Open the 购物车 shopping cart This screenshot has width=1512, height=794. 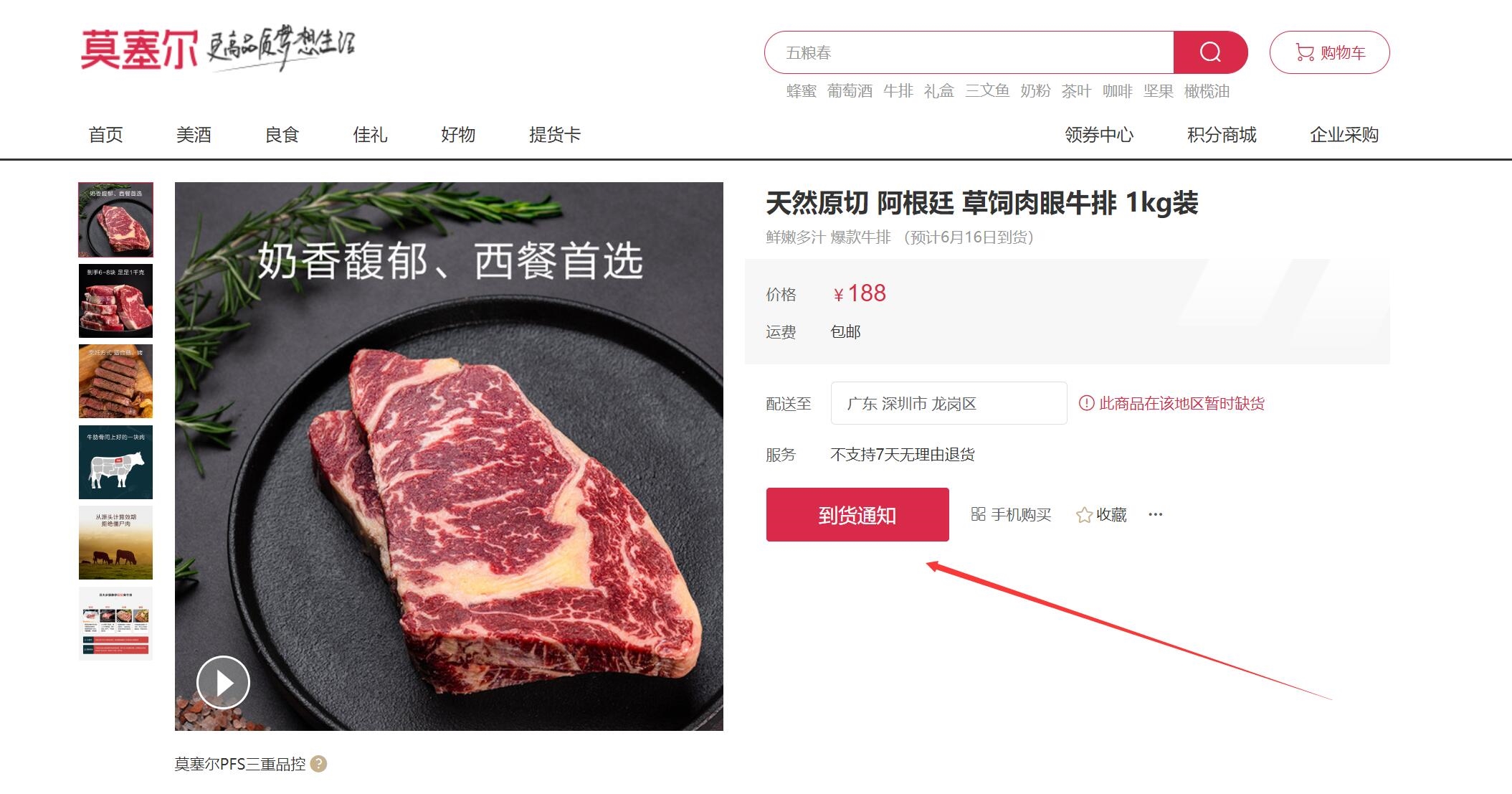1329,52
